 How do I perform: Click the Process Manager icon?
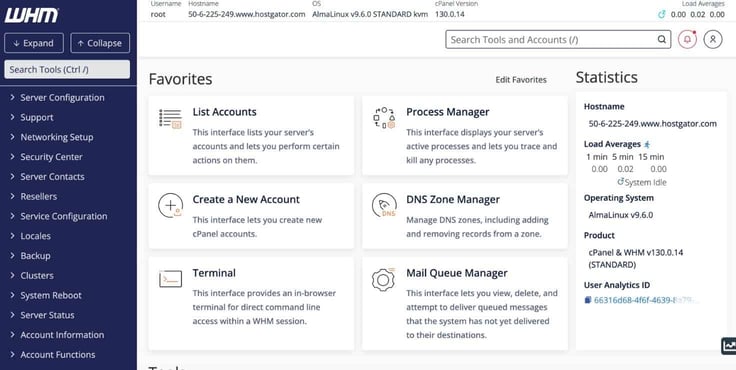[384, 118]
